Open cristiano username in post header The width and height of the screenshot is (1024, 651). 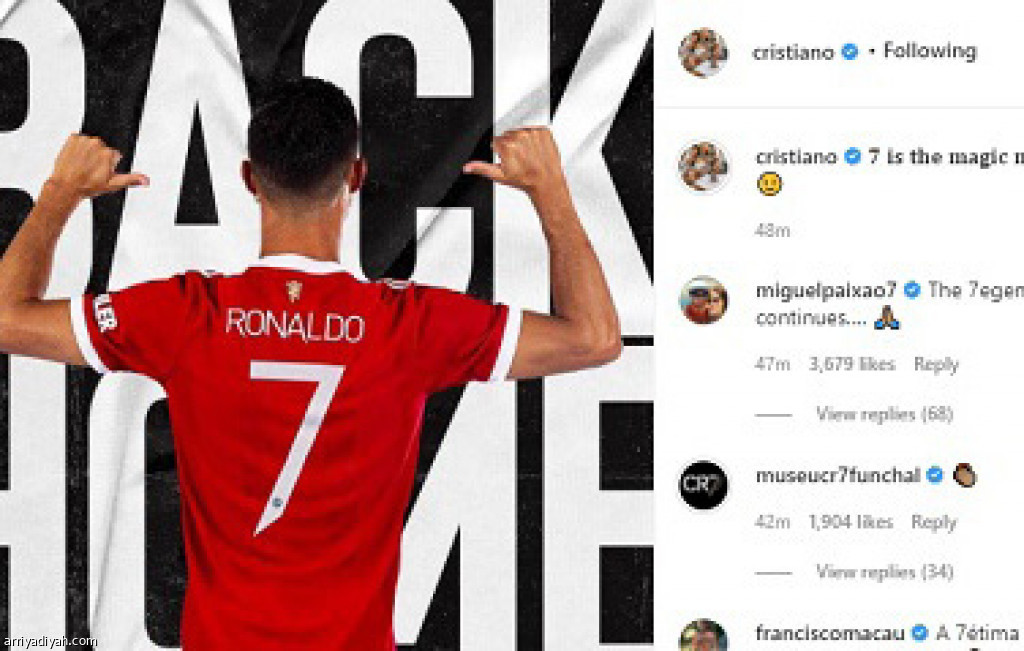pyautogui.click(x=793, y=52)
